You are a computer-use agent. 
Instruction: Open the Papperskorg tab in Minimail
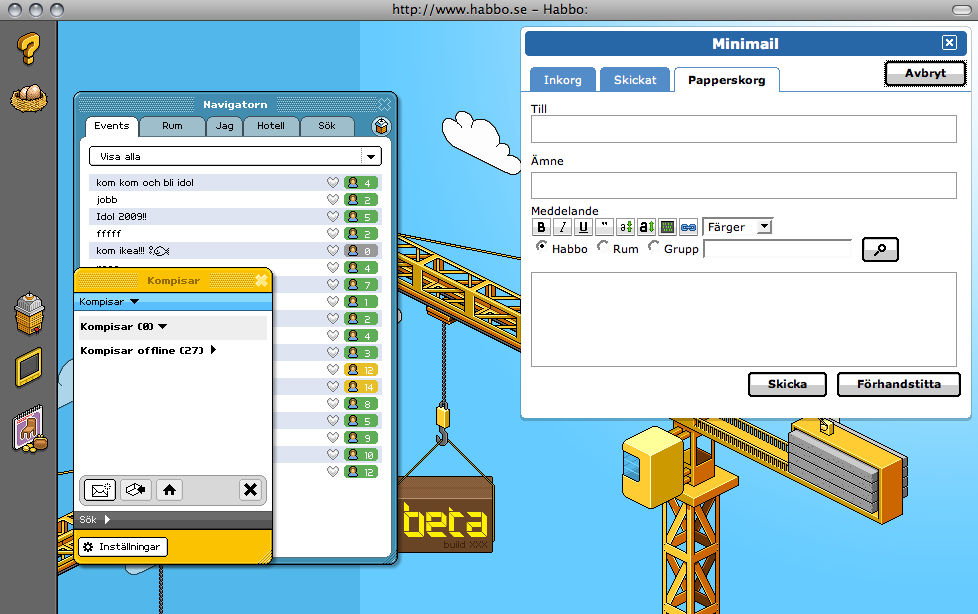click(727, 80)
